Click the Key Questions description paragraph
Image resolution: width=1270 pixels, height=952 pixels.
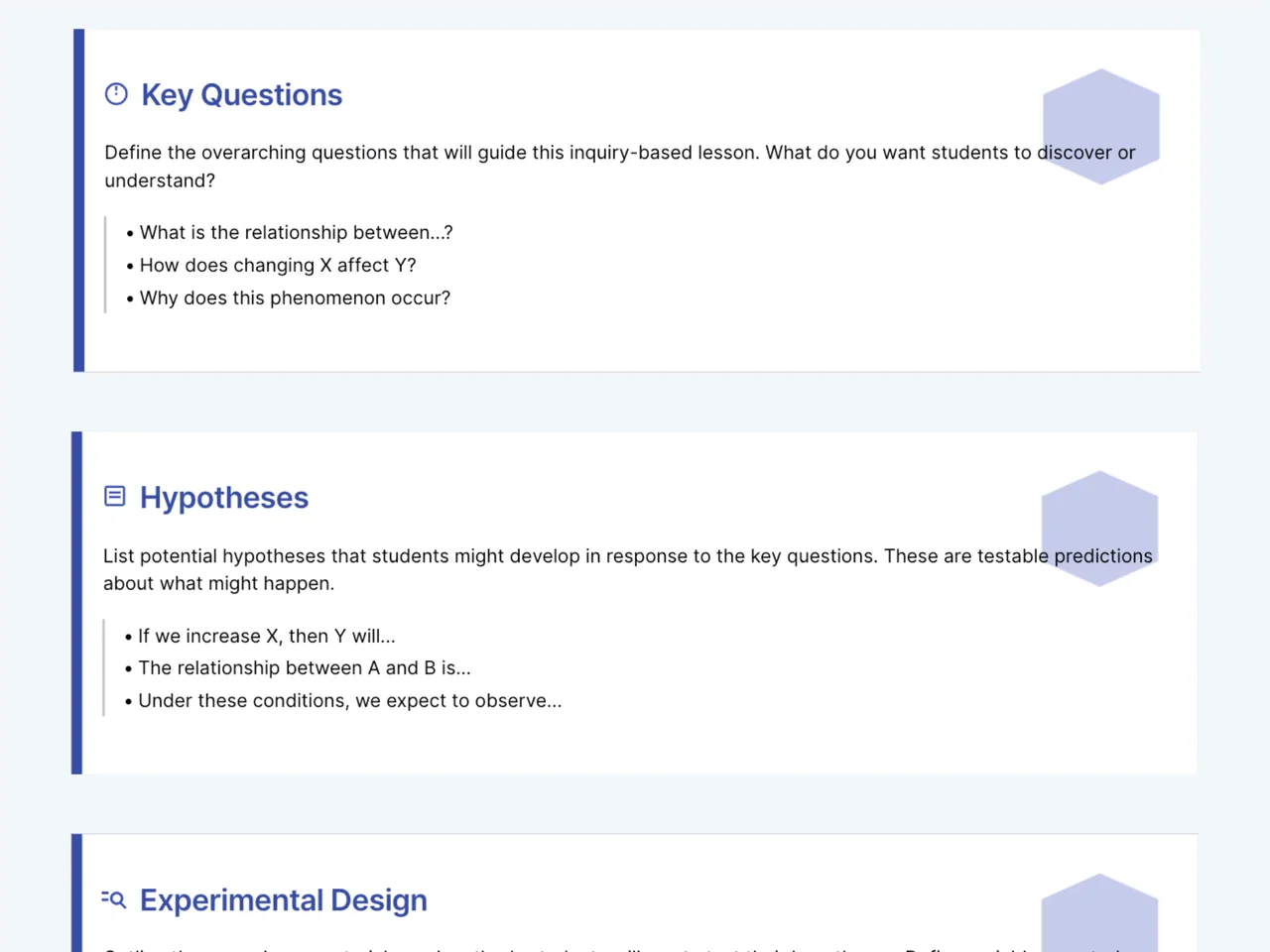pyautogui.click(x=620, y=167)
